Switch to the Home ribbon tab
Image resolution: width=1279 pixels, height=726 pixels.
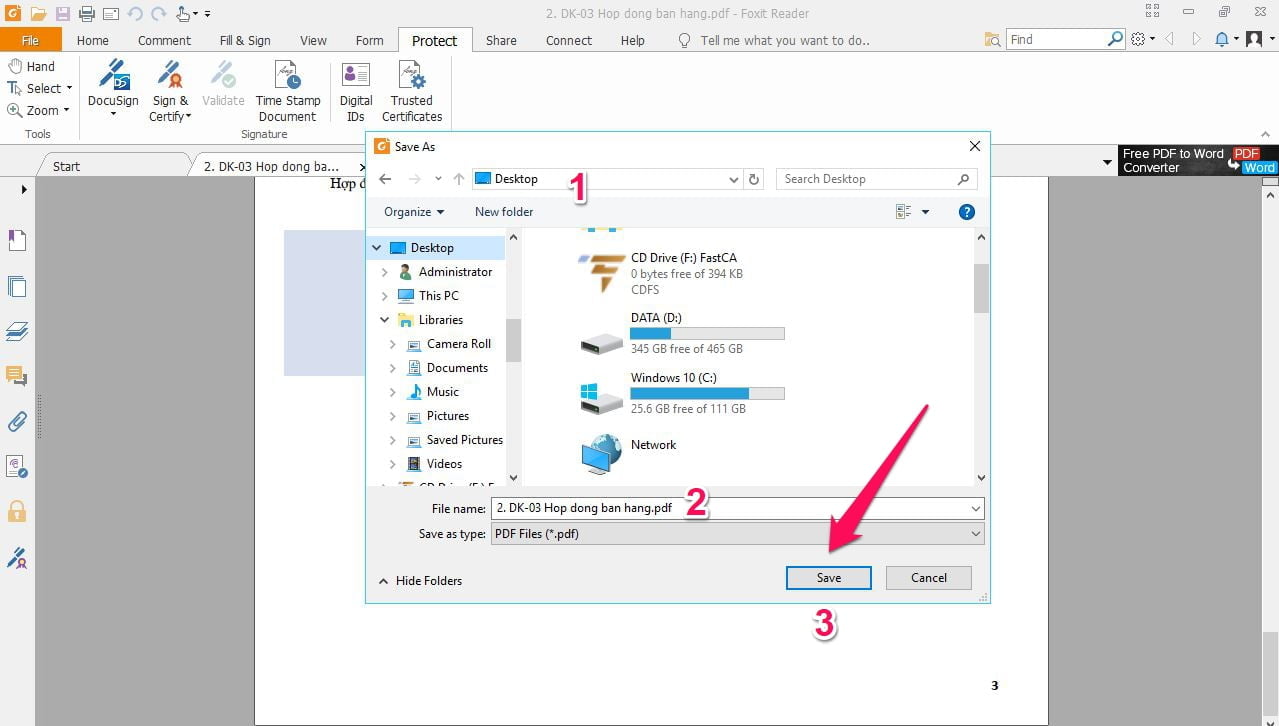point(92,40)
